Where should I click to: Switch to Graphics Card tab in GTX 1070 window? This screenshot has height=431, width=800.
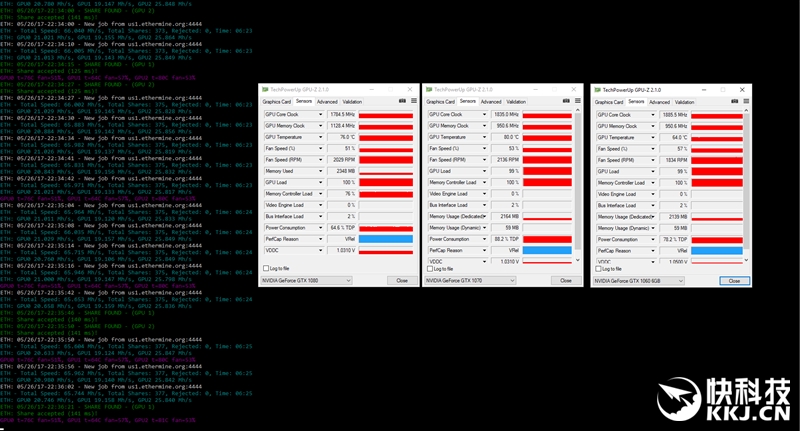440,102
